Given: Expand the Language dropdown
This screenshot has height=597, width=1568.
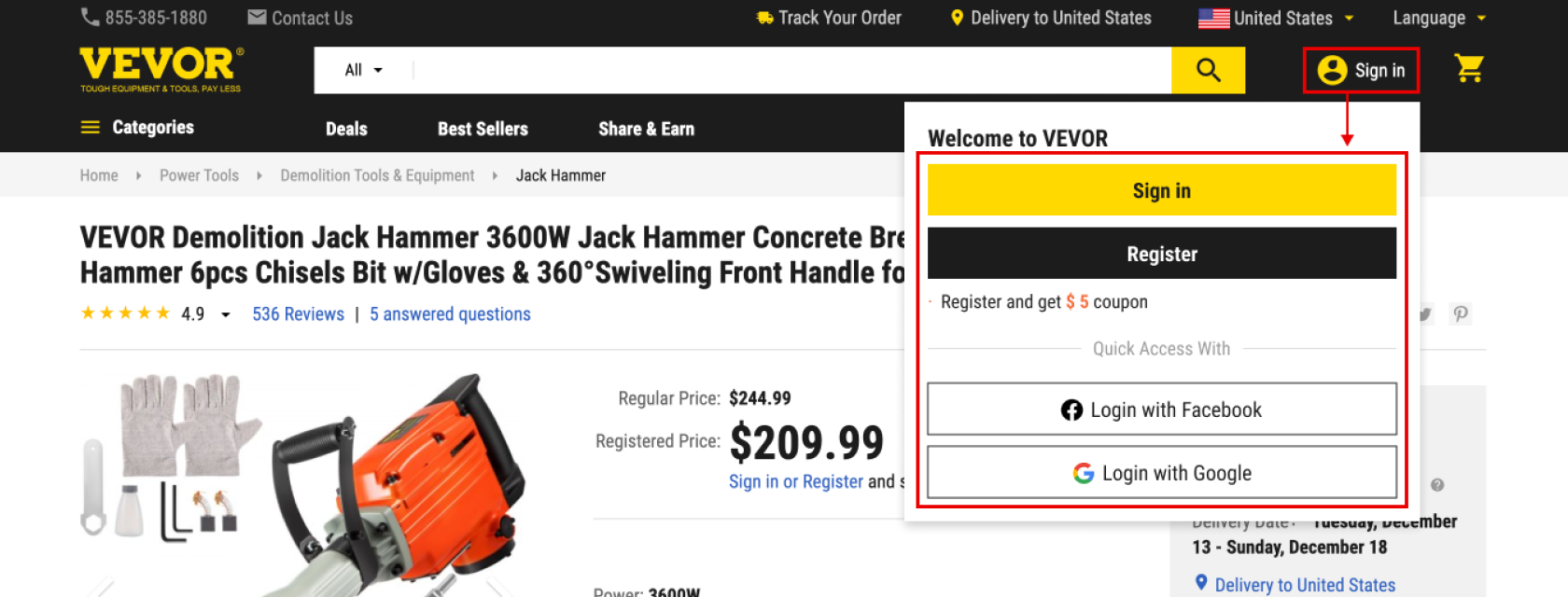Looking at the screenshot, I should point(1438,18).
